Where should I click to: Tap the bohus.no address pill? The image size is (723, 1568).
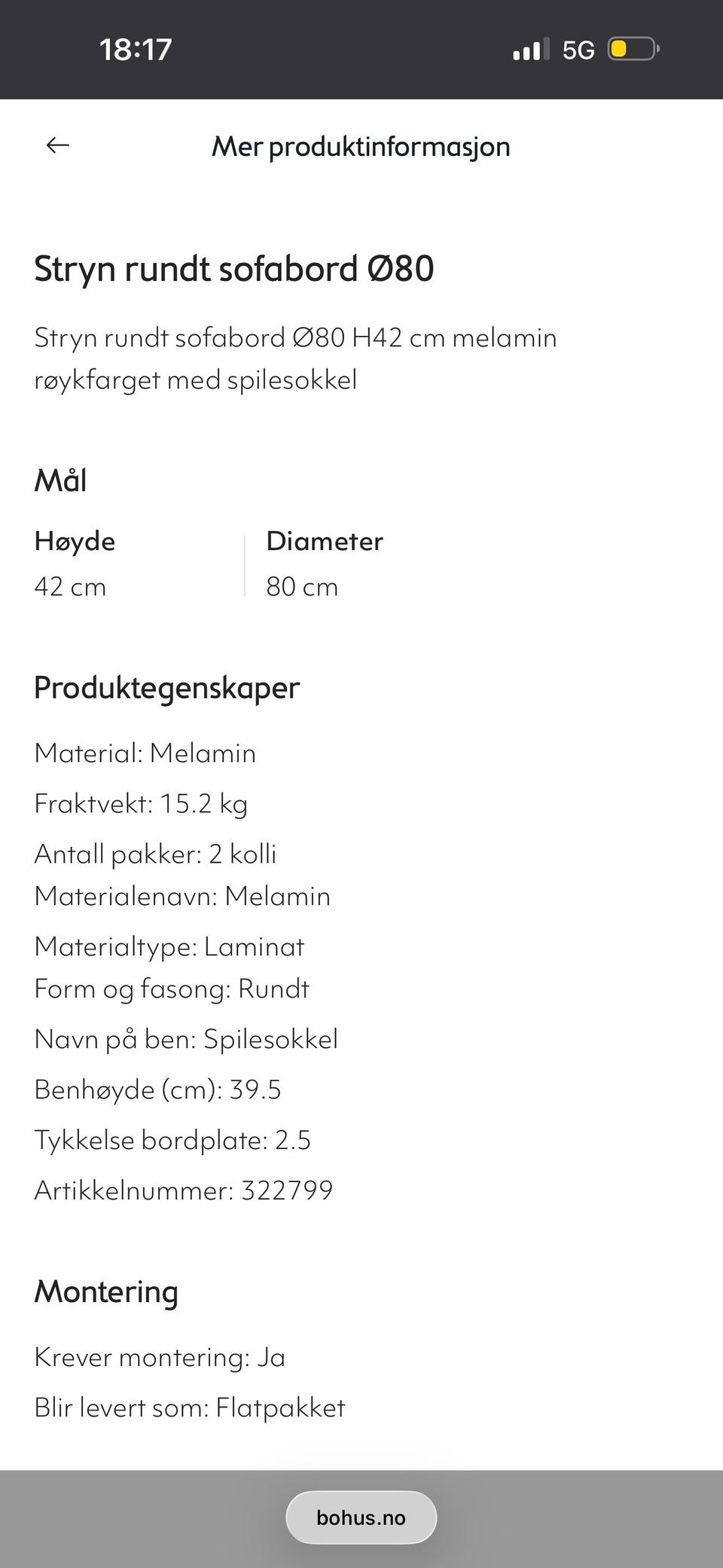360,1518
